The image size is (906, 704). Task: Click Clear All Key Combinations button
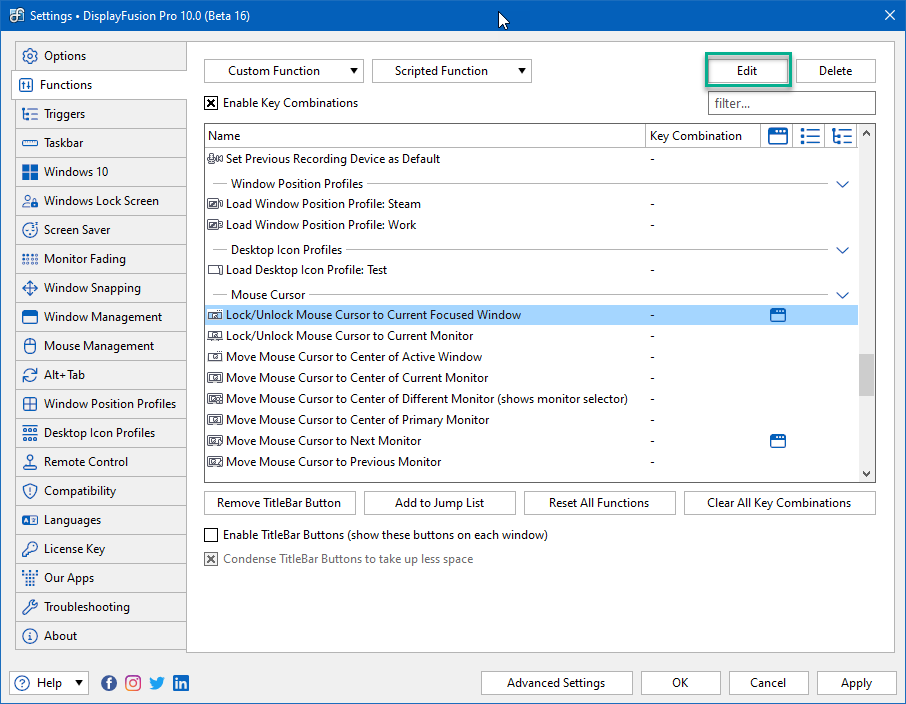click(x=779, y=503)
